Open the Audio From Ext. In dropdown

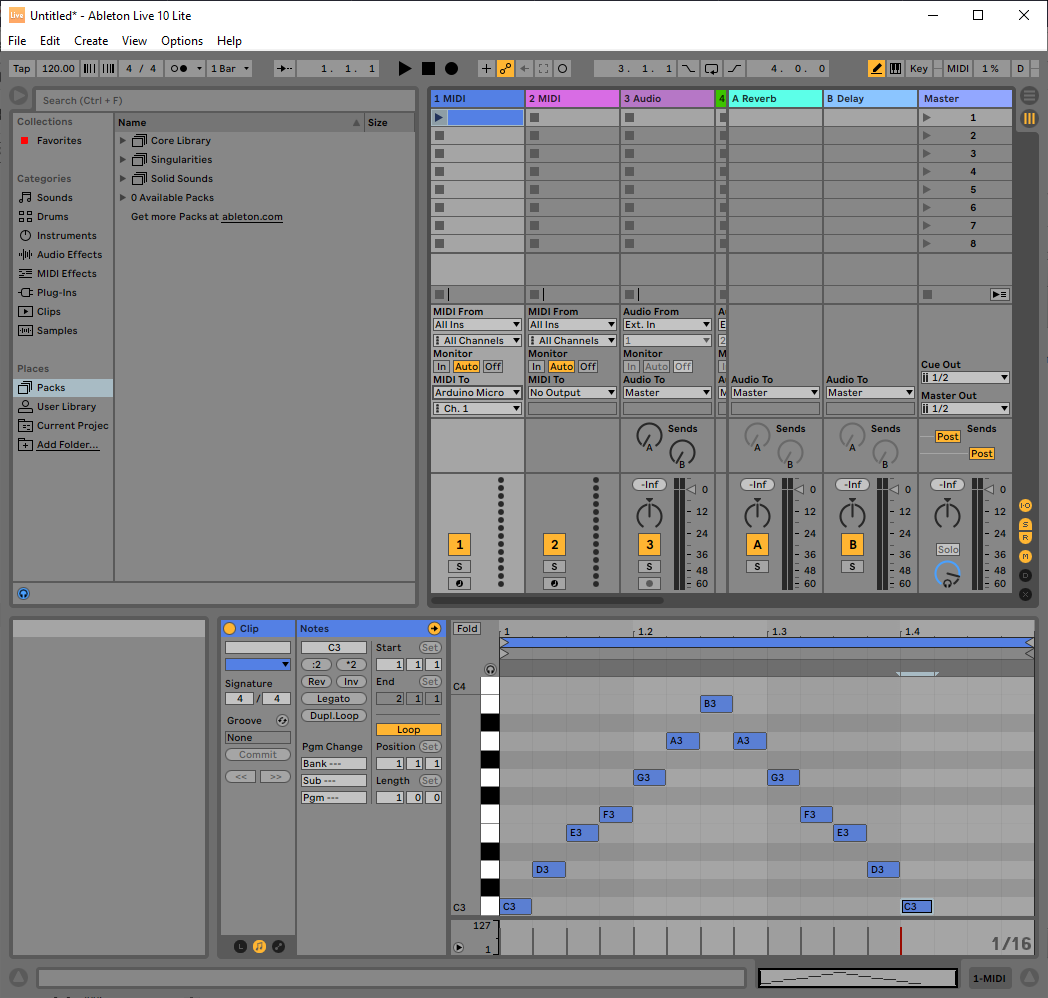tap(667, 325)
